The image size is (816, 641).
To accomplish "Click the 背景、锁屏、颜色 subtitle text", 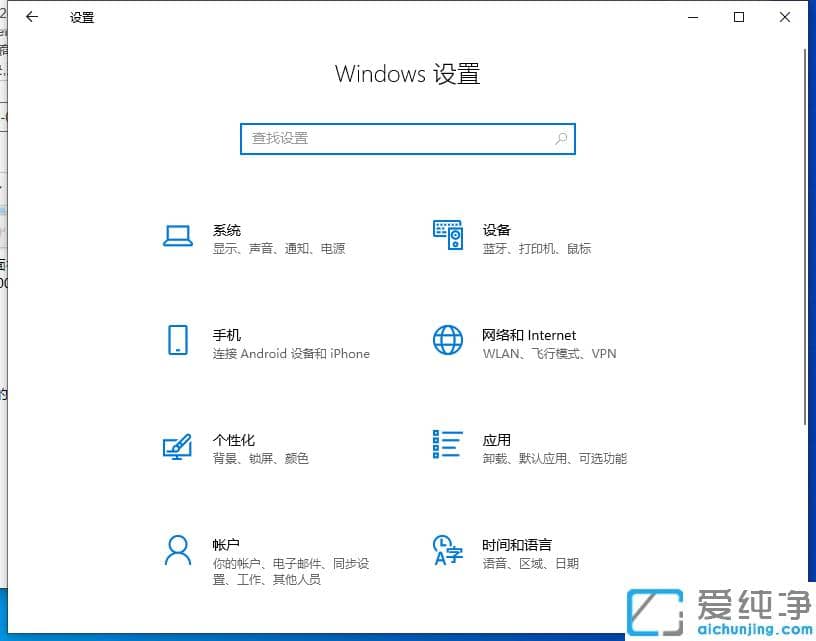I will tap(263, 458).
